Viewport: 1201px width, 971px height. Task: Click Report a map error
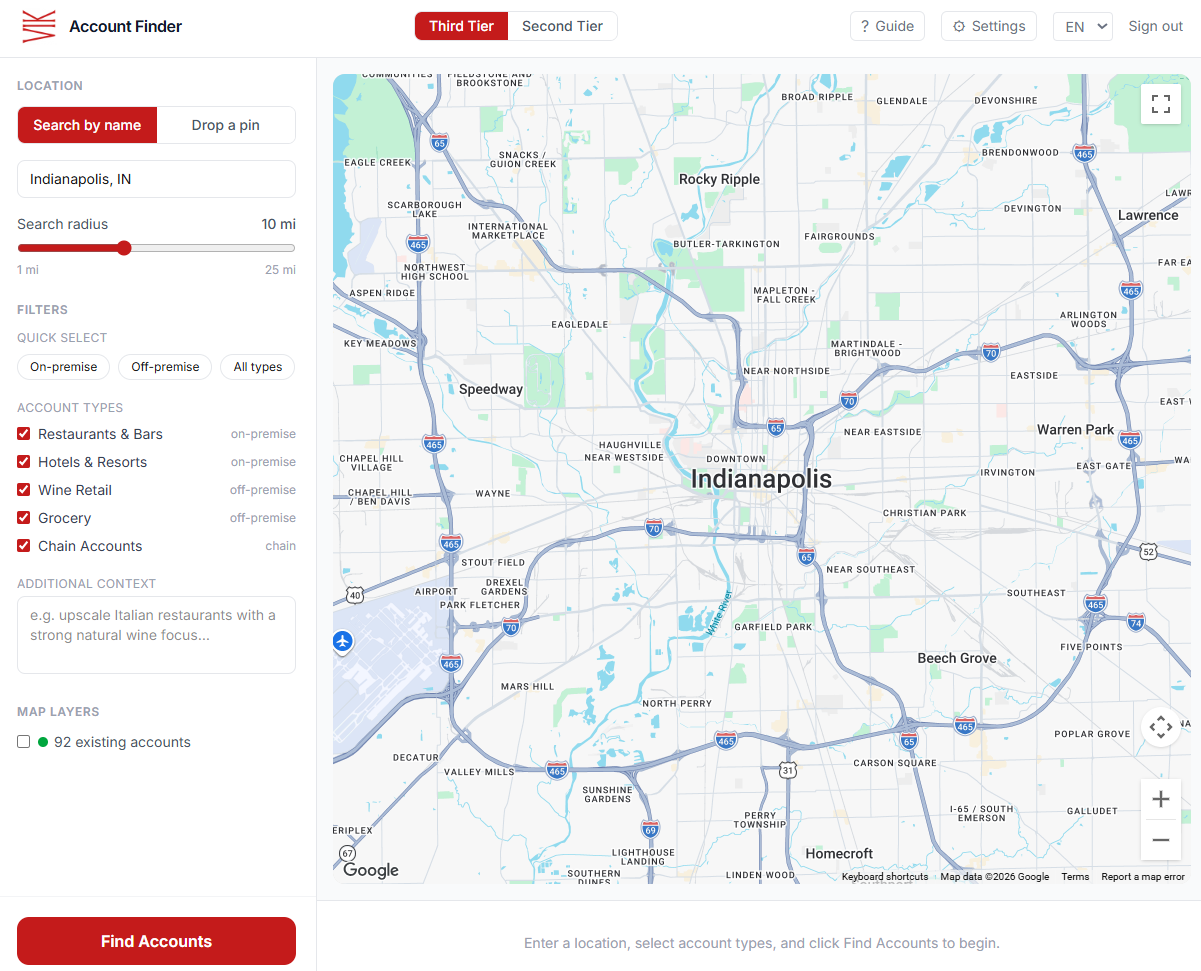click(1143, 877)
